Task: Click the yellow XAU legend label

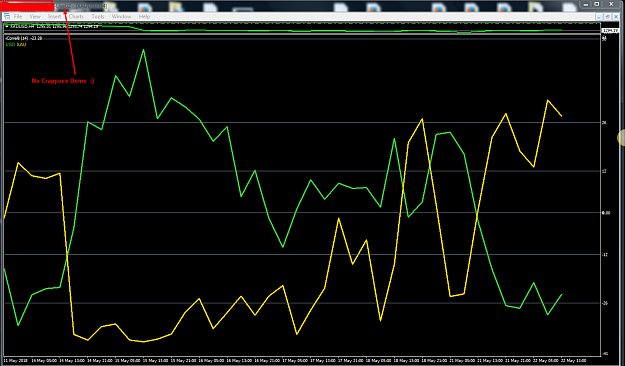Action: (21, 44)
